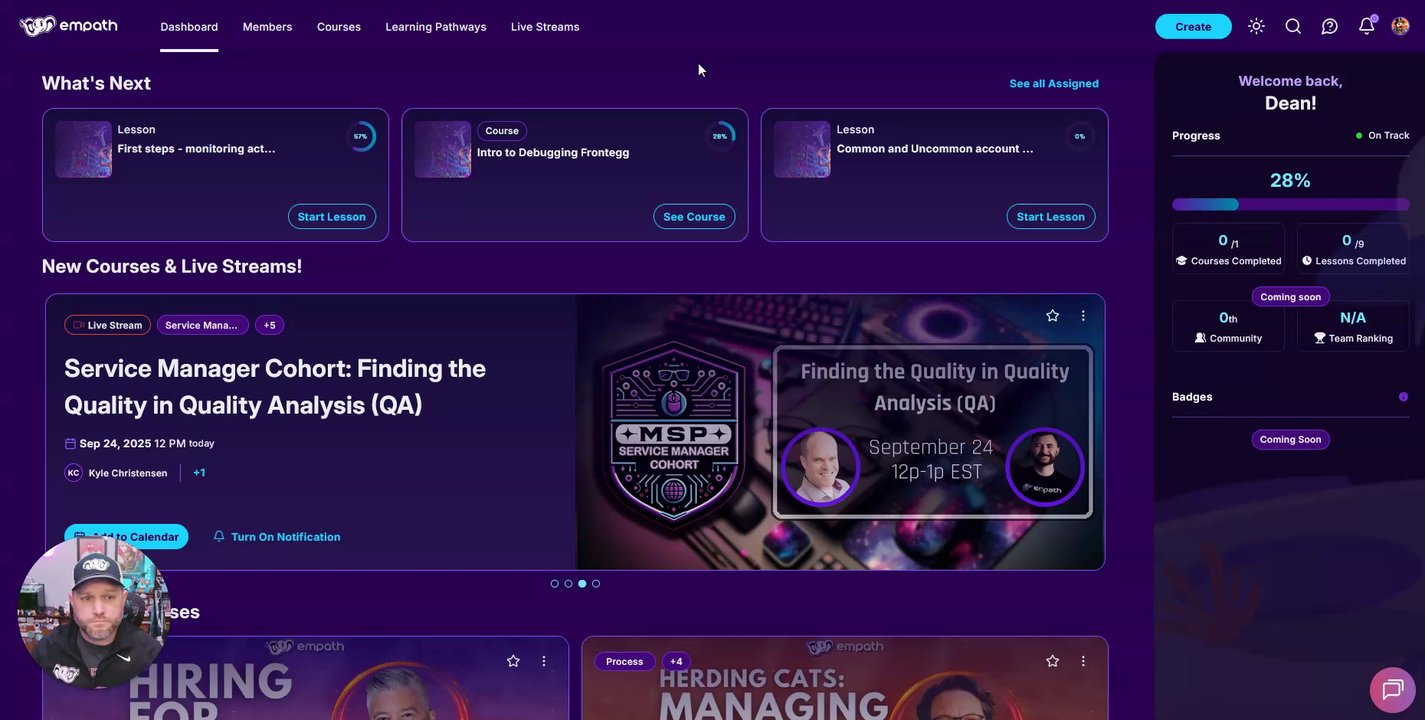Open the notifications bell
Viewport: 1425px width, 720px height.
(x=1366, y=25)
